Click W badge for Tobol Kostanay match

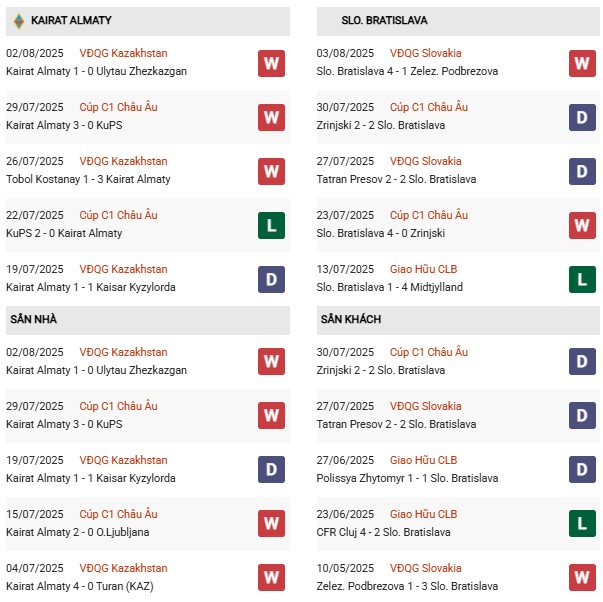(x=271, y=171)
